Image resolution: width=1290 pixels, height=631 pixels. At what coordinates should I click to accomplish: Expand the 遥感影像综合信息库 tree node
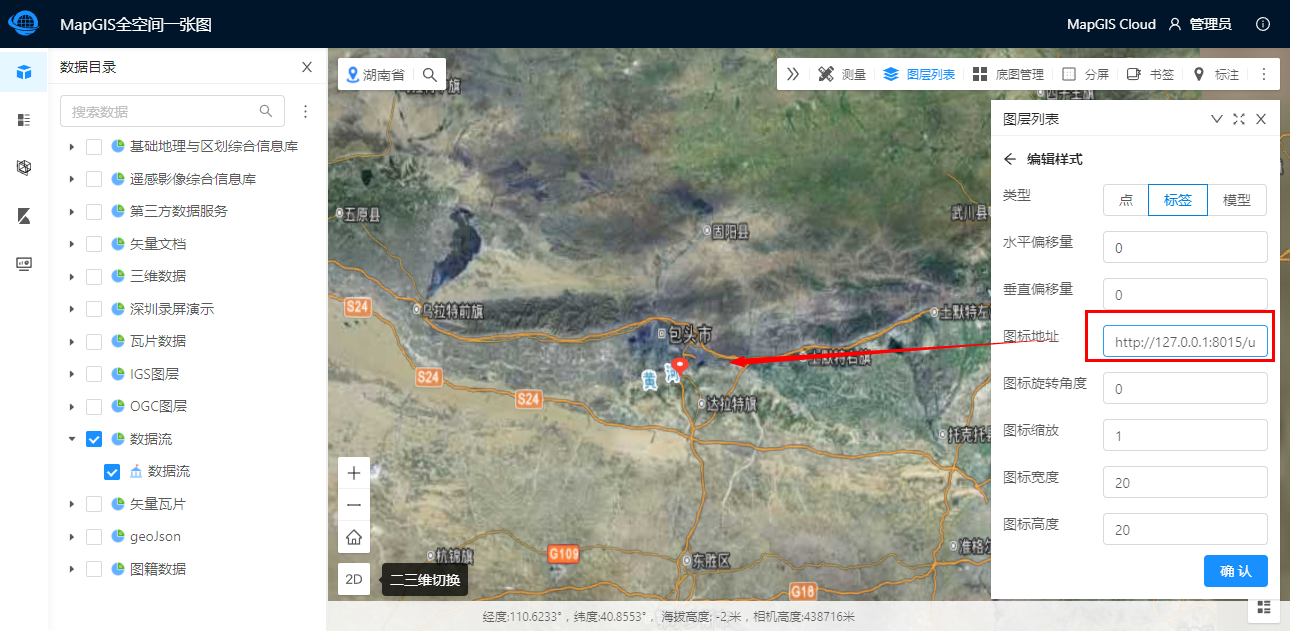[71, 179]
